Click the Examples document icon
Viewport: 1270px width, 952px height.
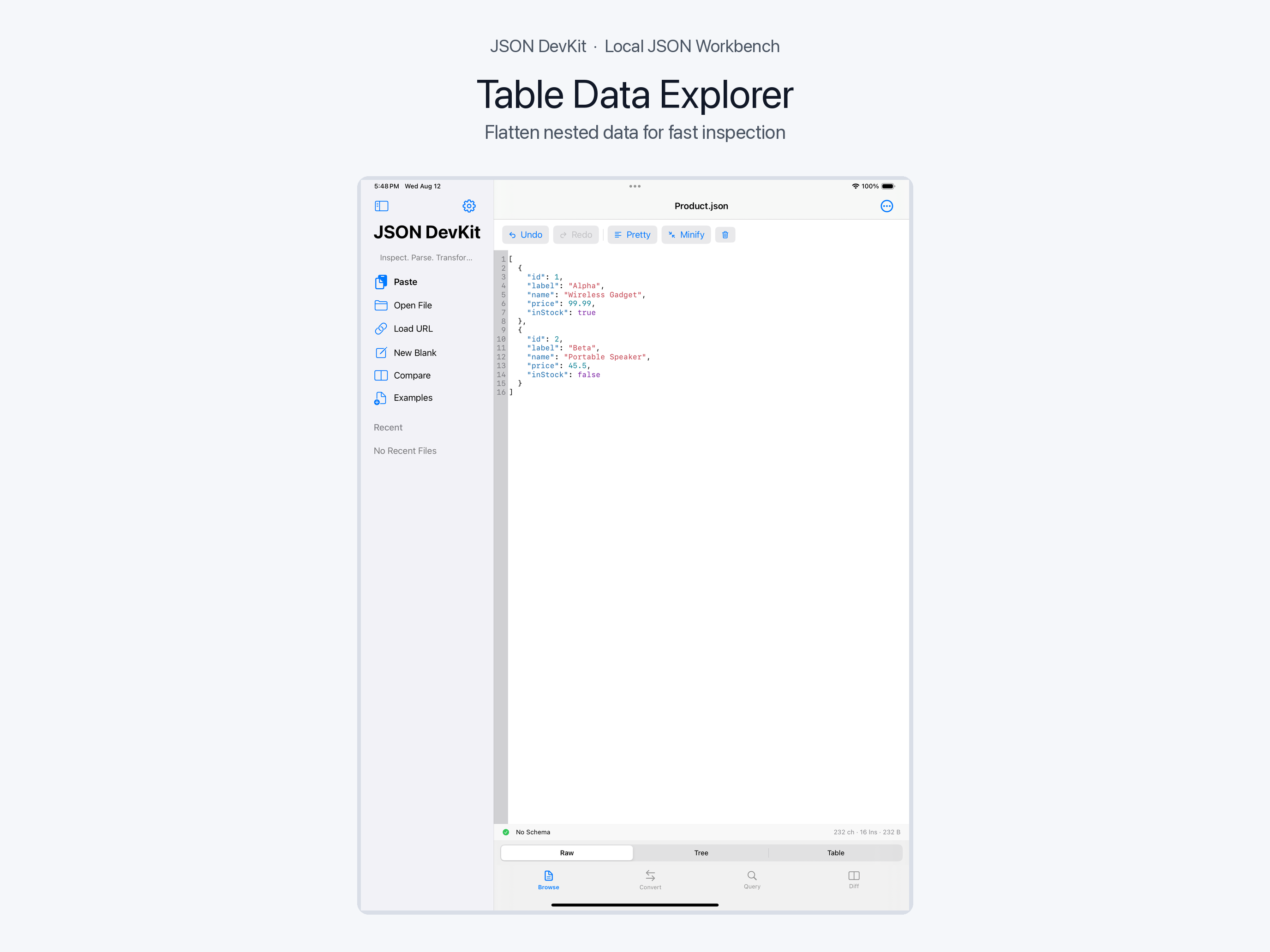tap(380, 398)
